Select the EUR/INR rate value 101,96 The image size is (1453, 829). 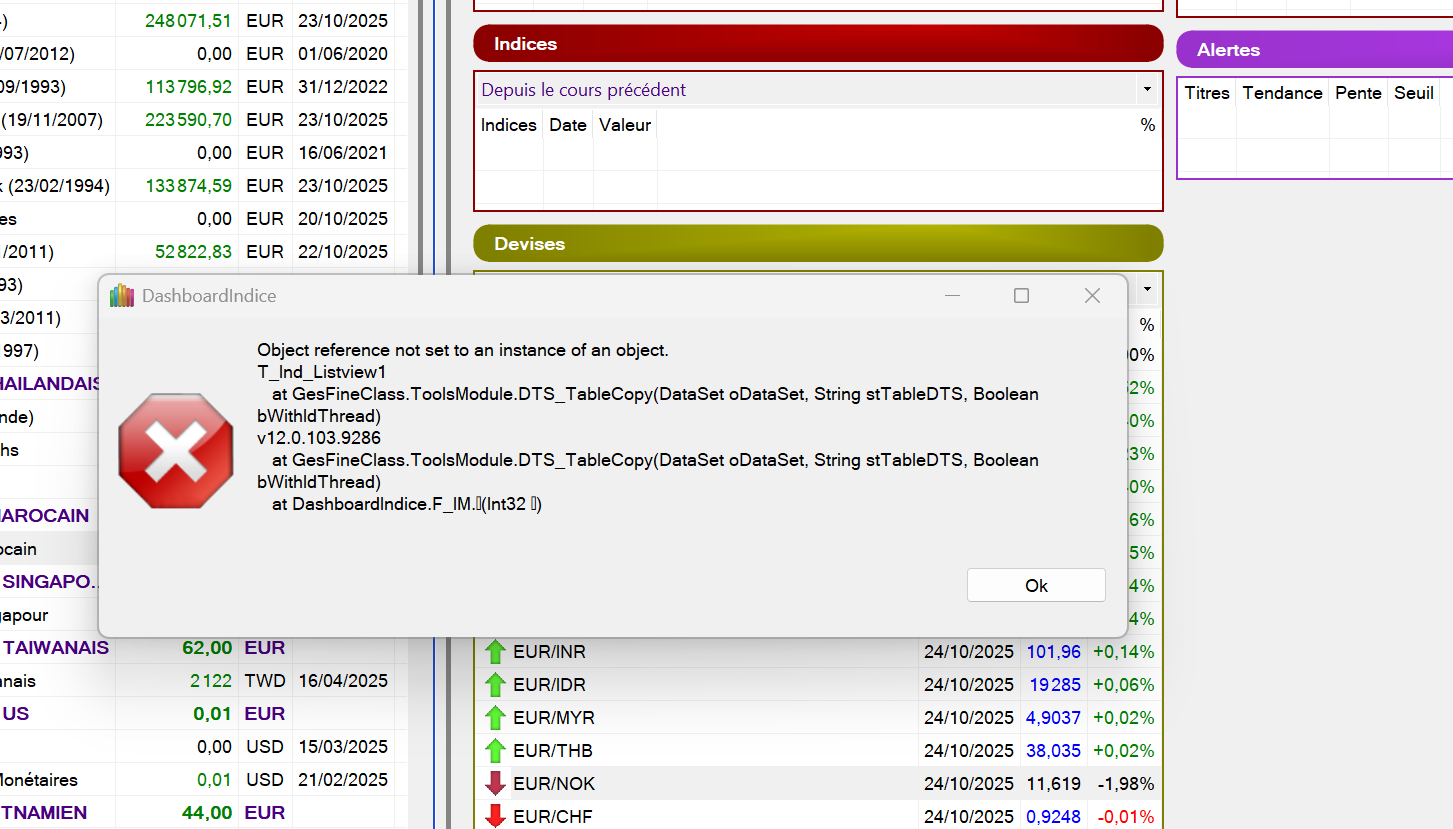tap(1053, 652)
